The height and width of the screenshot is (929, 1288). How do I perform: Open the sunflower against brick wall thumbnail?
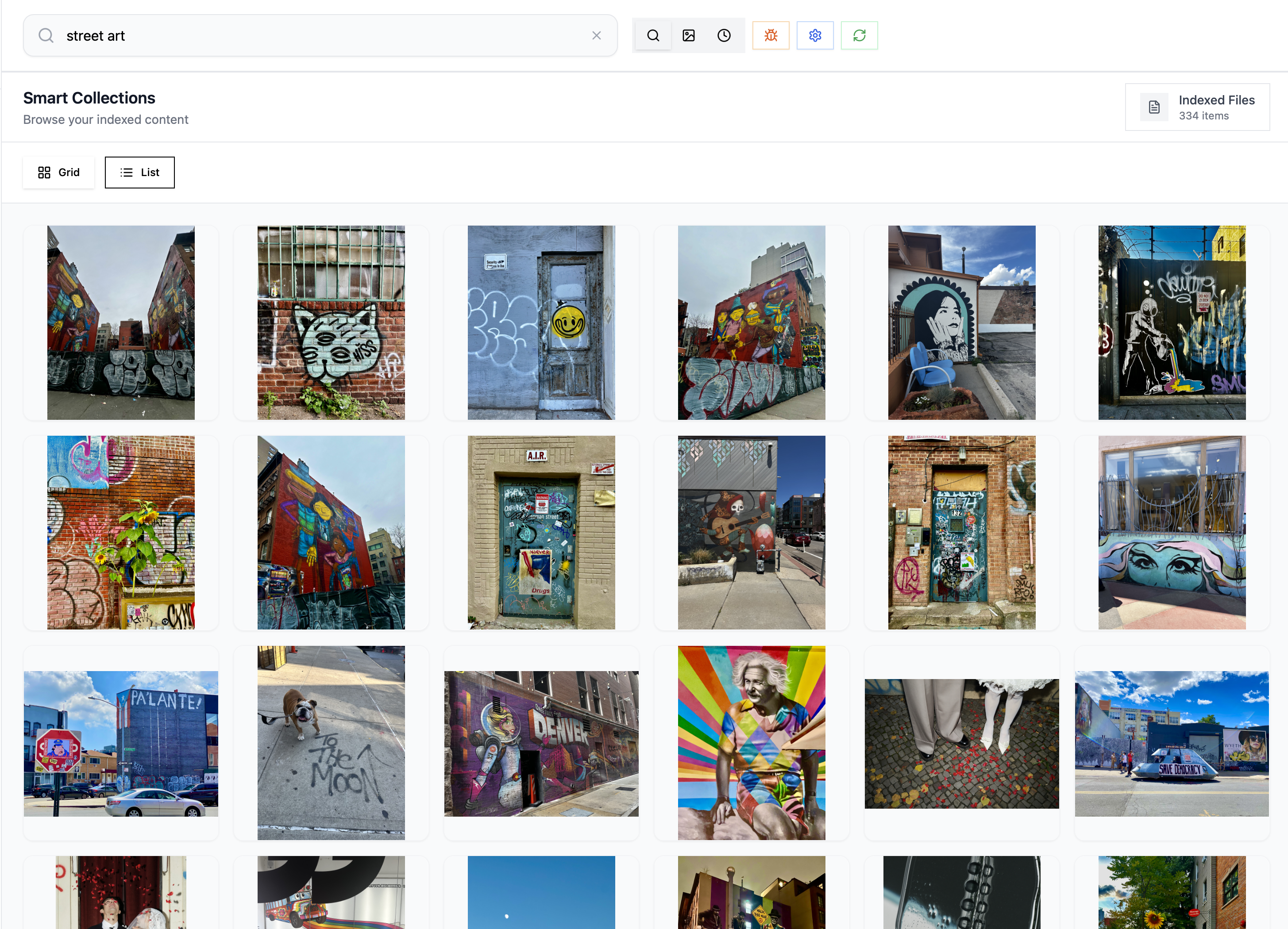pos(121,533)
